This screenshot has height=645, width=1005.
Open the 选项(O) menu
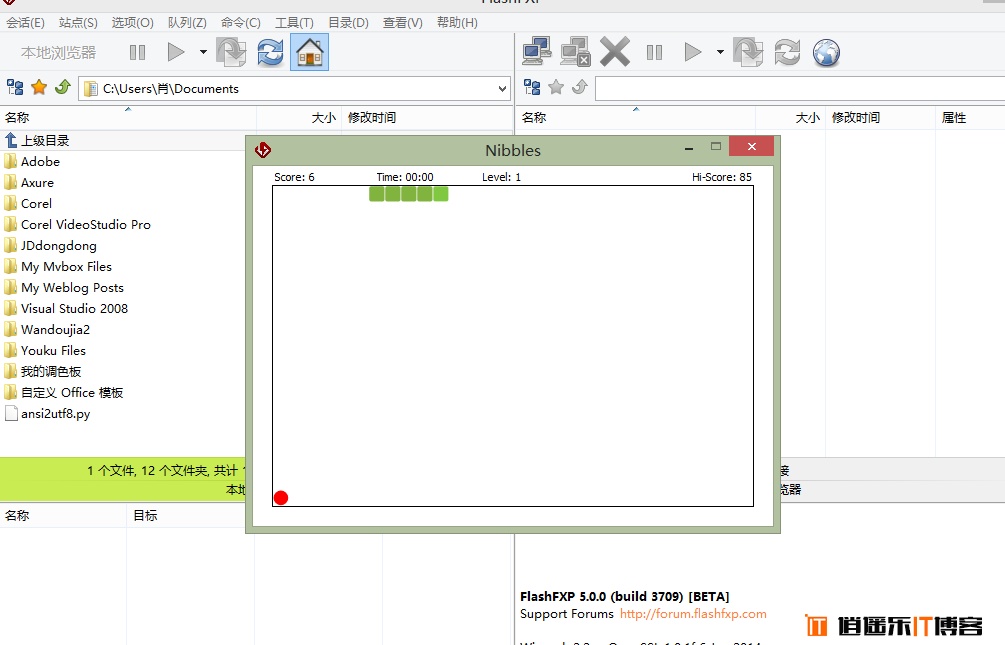point(133,23)
